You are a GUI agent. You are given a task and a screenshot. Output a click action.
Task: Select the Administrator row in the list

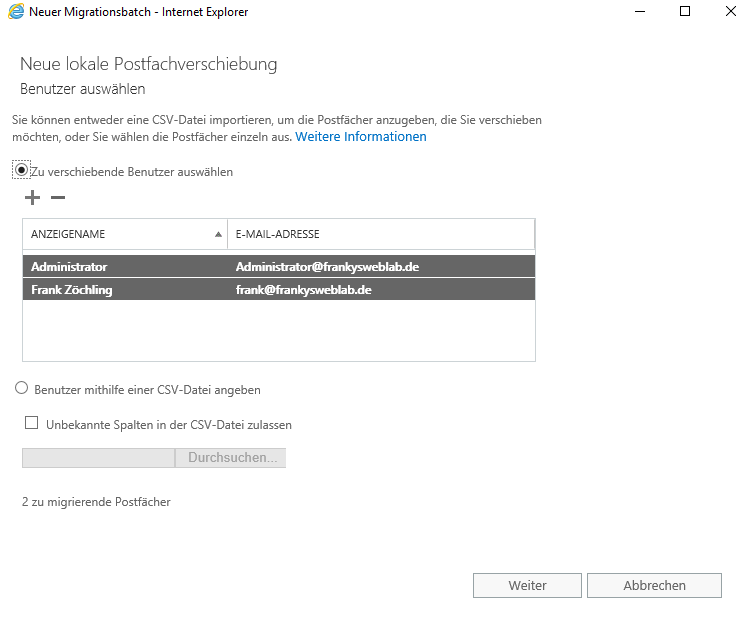(x=69, y=267)
